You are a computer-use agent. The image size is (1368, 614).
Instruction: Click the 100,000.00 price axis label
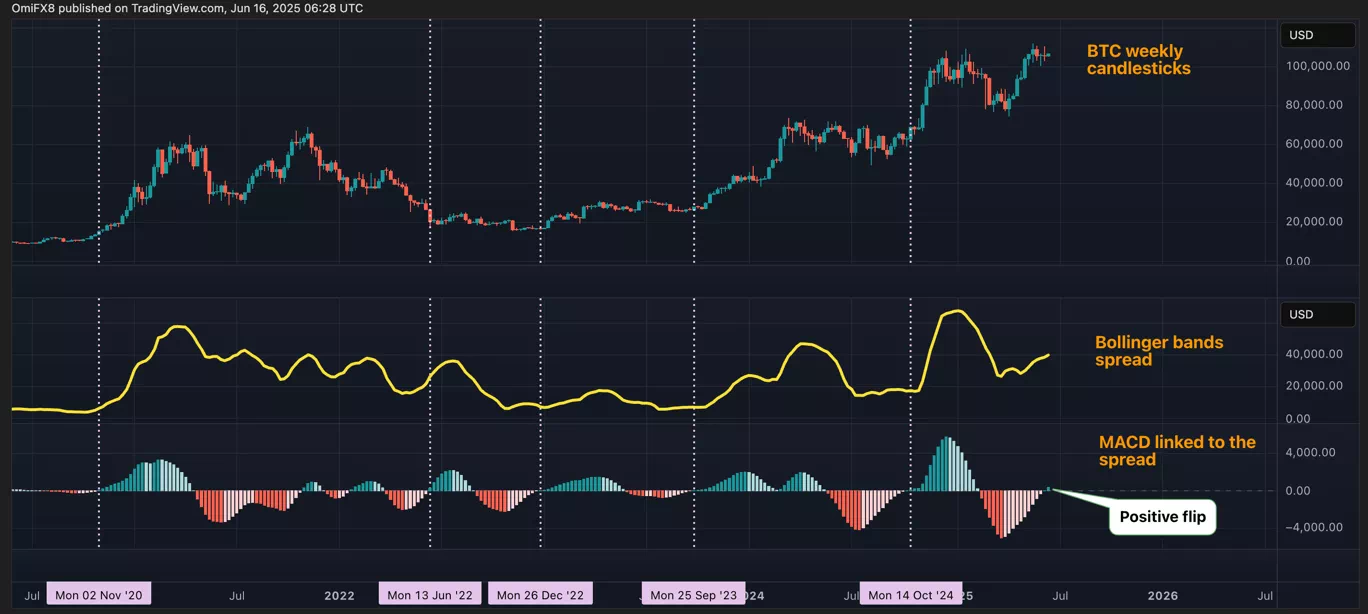(1313, 66)
